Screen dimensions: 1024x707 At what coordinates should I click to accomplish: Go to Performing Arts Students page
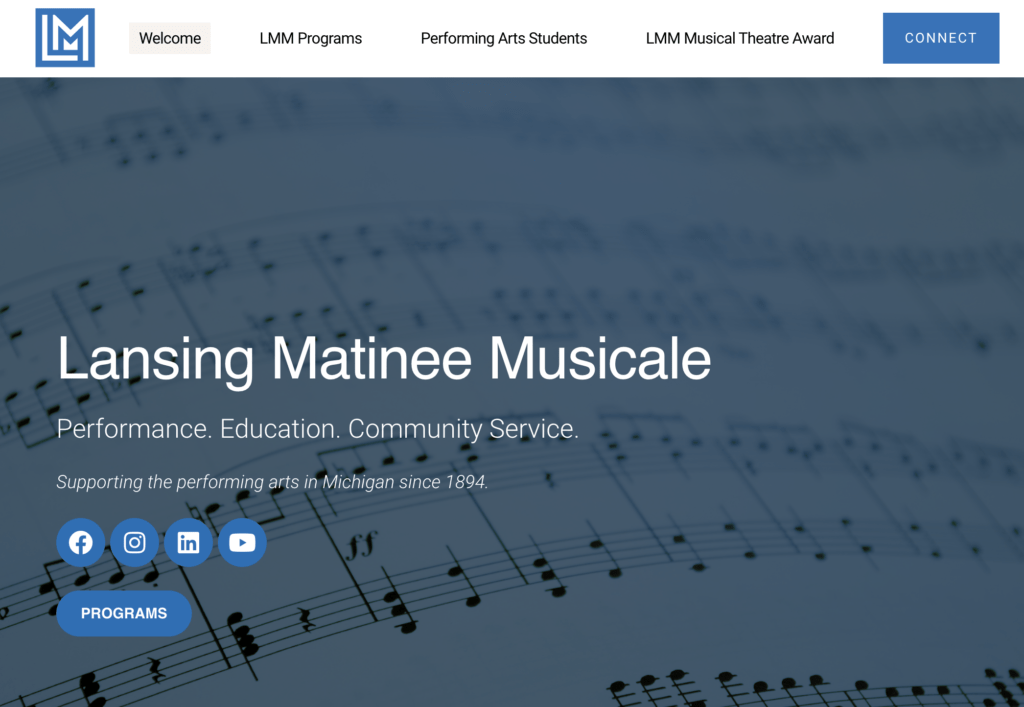(x=504, y=38)
